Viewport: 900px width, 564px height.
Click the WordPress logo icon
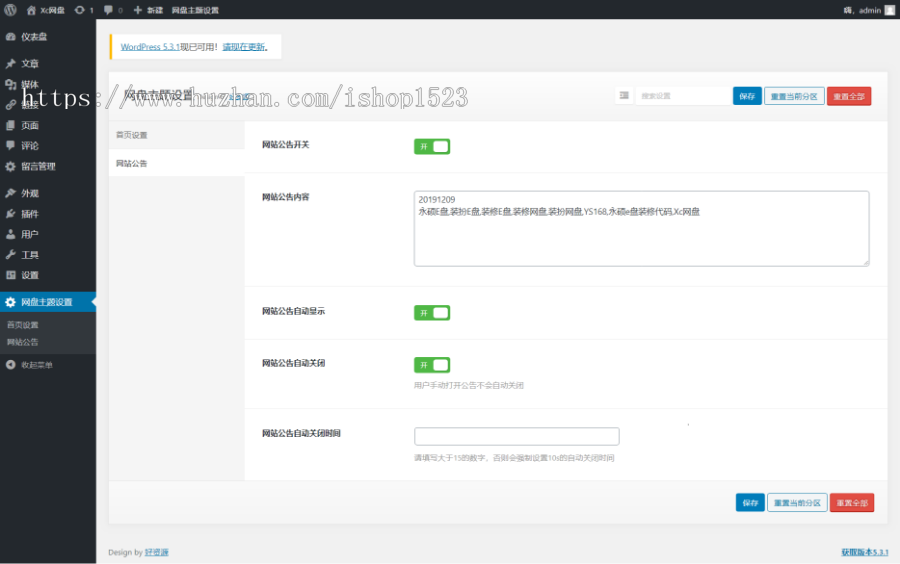[10, 10]
